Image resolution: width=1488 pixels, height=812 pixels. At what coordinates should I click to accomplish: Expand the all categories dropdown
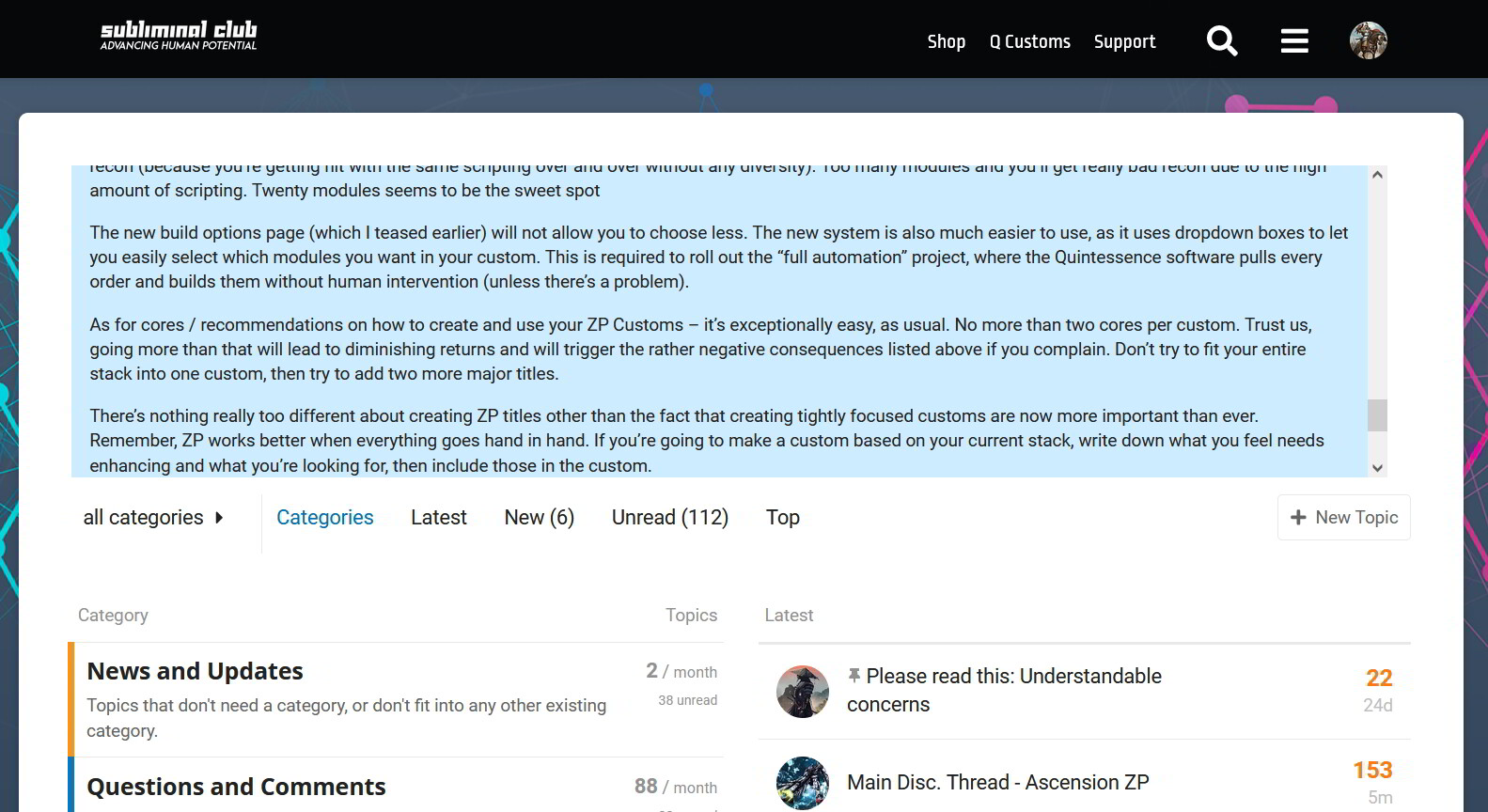[153, 517]
